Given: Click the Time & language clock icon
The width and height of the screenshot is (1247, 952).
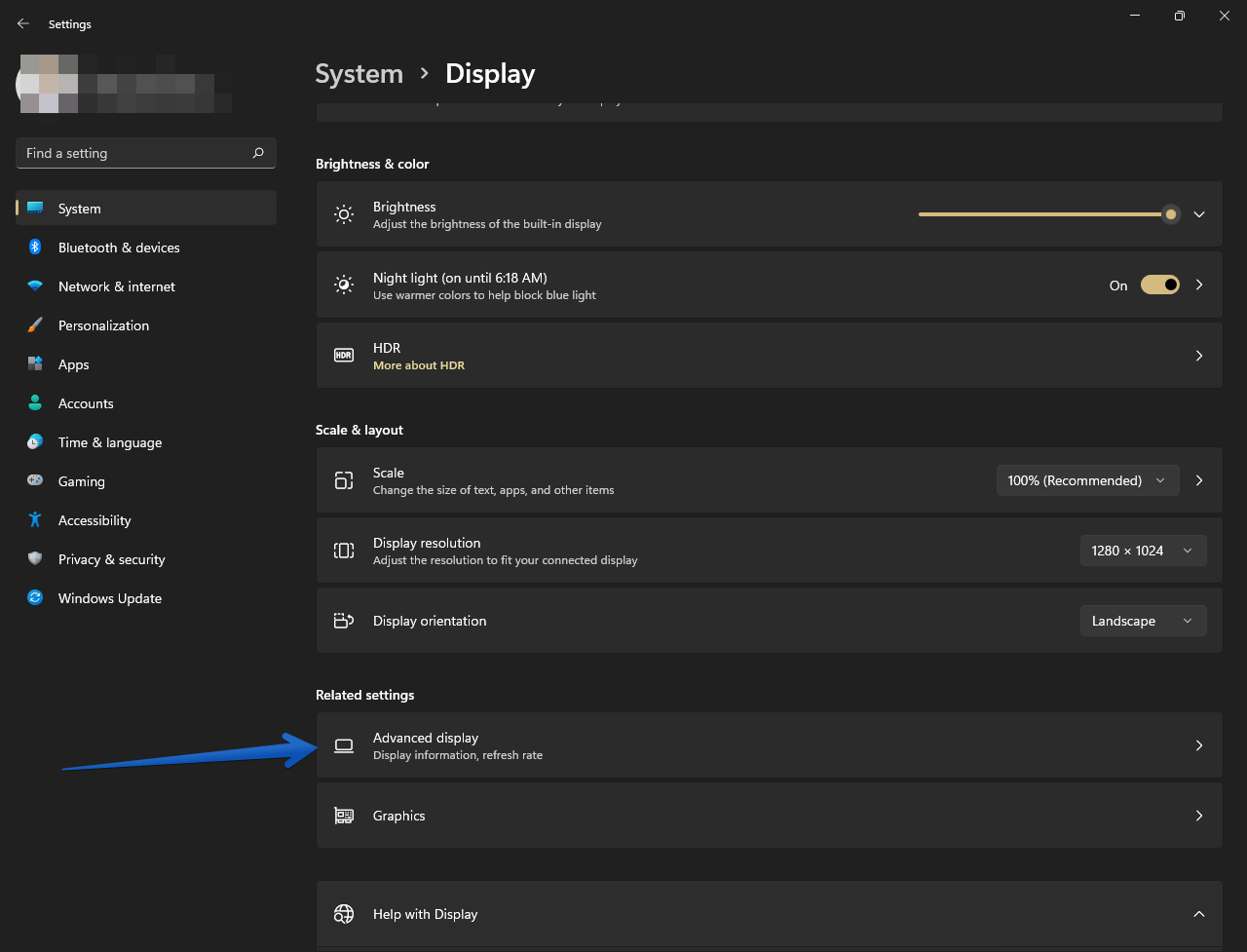Looking at the screenshot, I should tap(35, 442).
